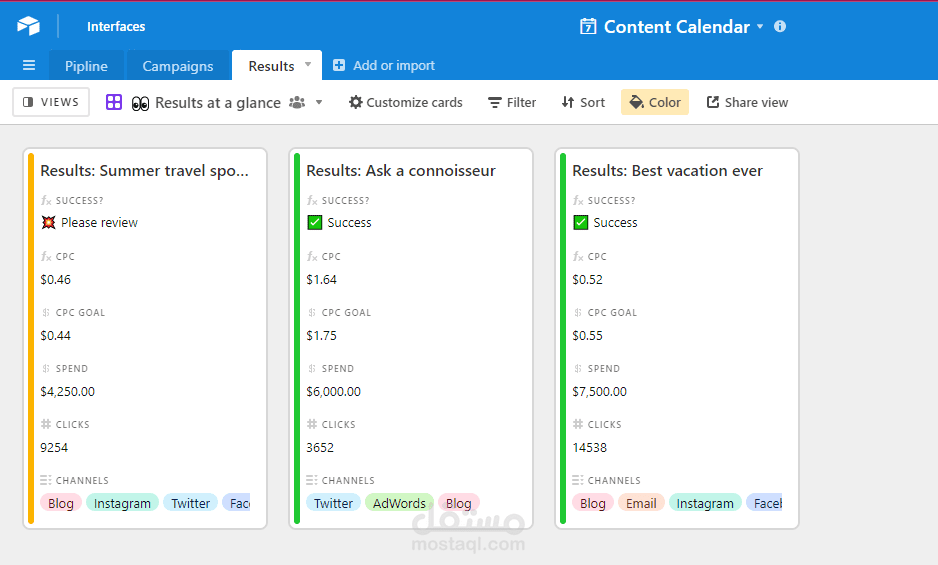Open Share view options

tap(747, 102)
